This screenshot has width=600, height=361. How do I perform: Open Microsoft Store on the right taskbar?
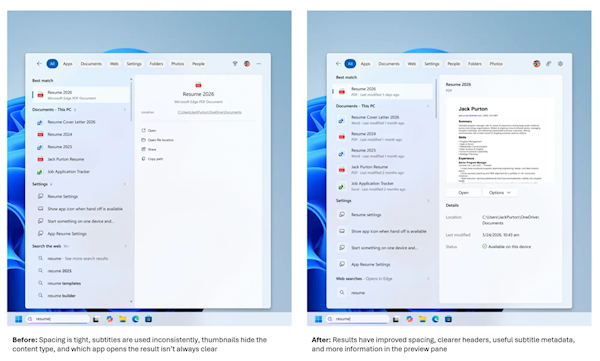(x=448, y=319)
